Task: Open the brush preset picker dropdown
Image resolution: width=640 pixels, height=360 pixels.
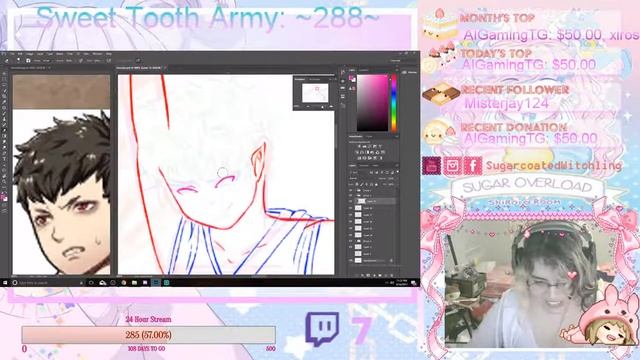Action: click(x=18, y=61)
